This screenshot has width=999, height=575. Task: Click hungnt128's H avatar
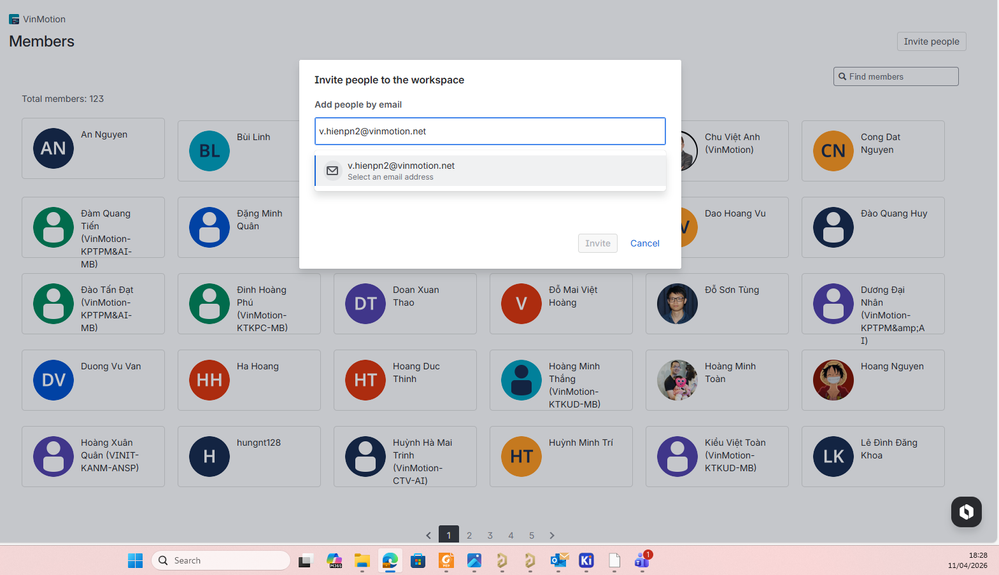(210, 457)
